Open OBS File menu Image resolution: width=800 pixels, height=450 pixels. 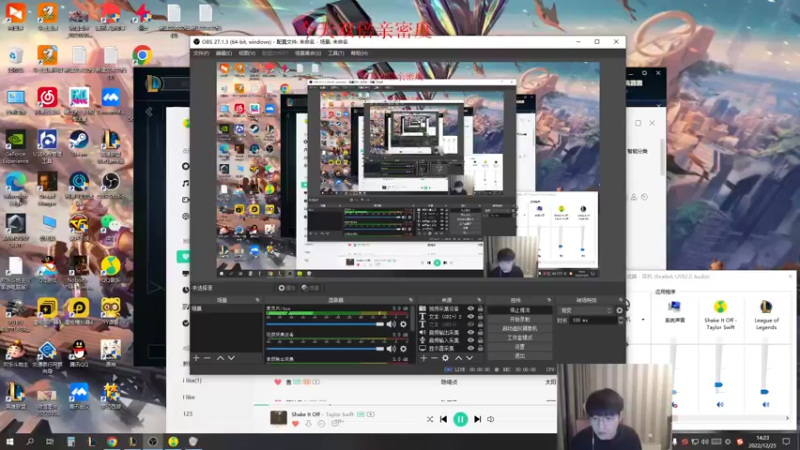click(x=201, y=53)
